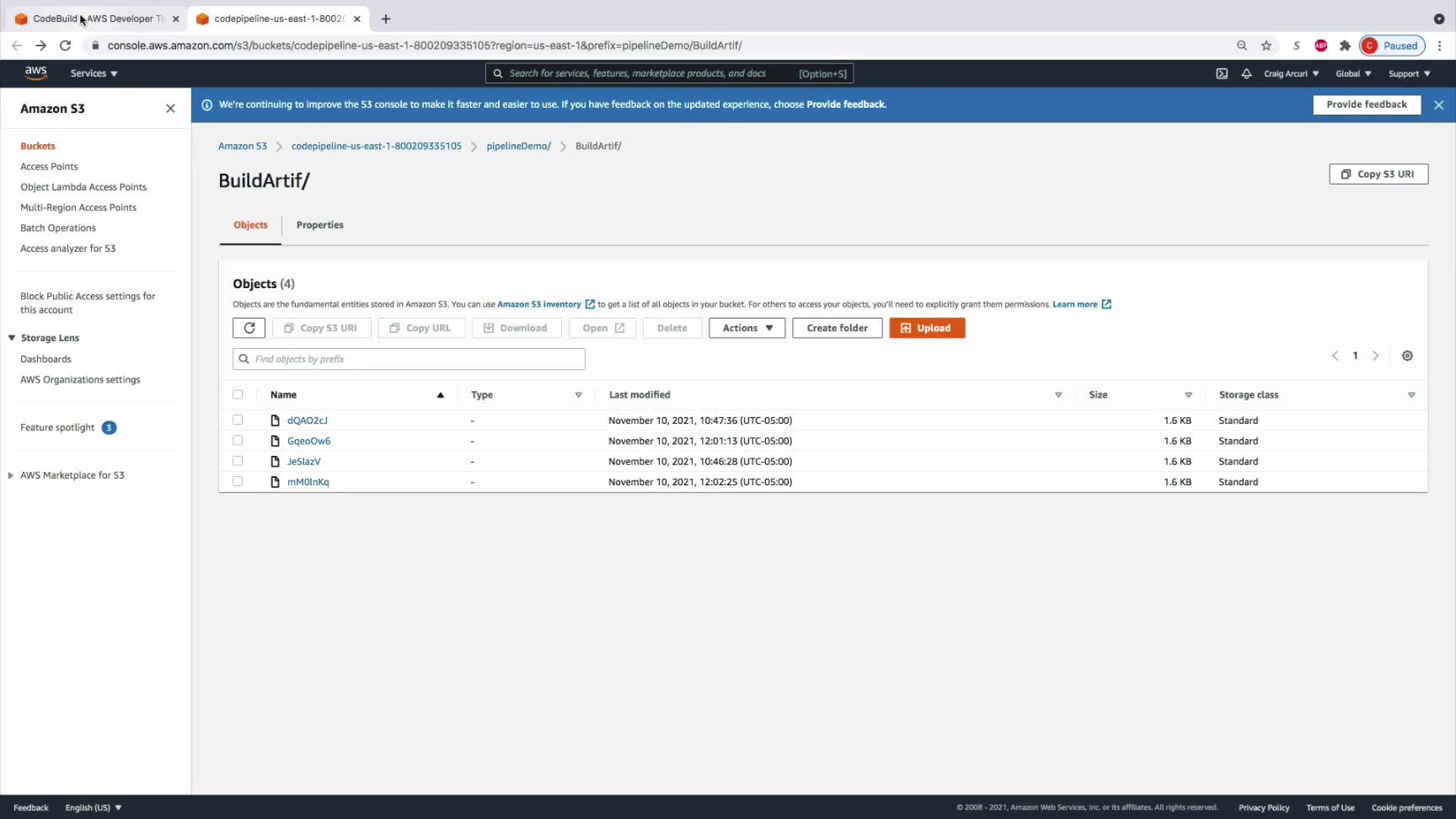
Task: Open the Craig Arcuri account menu
Action: coord(1292,73)
